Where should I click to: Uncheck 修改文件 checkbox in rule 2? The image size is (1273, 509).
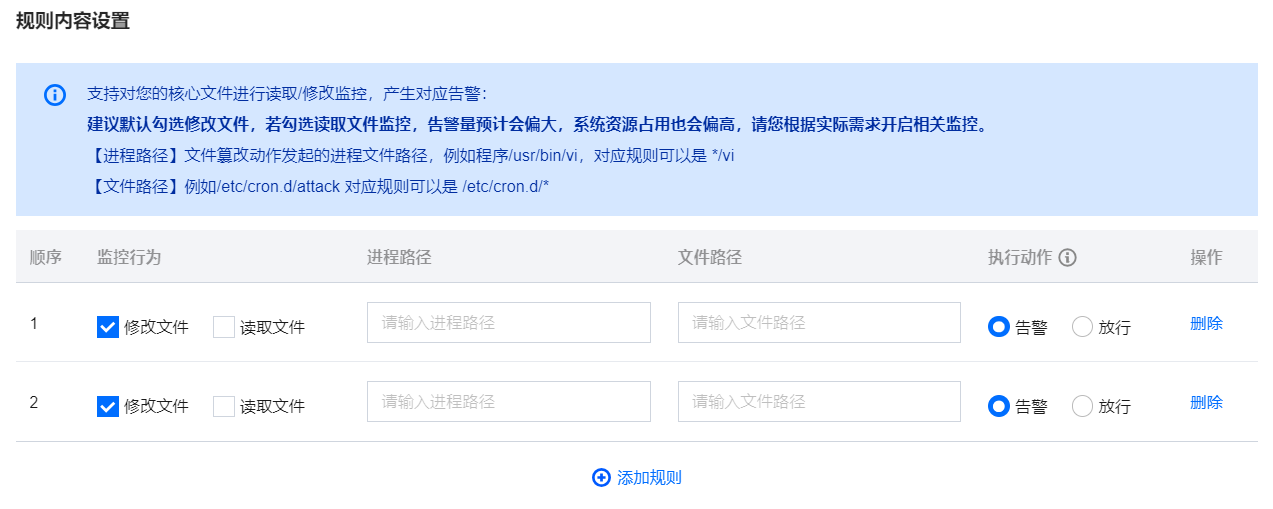click(108, 406)
